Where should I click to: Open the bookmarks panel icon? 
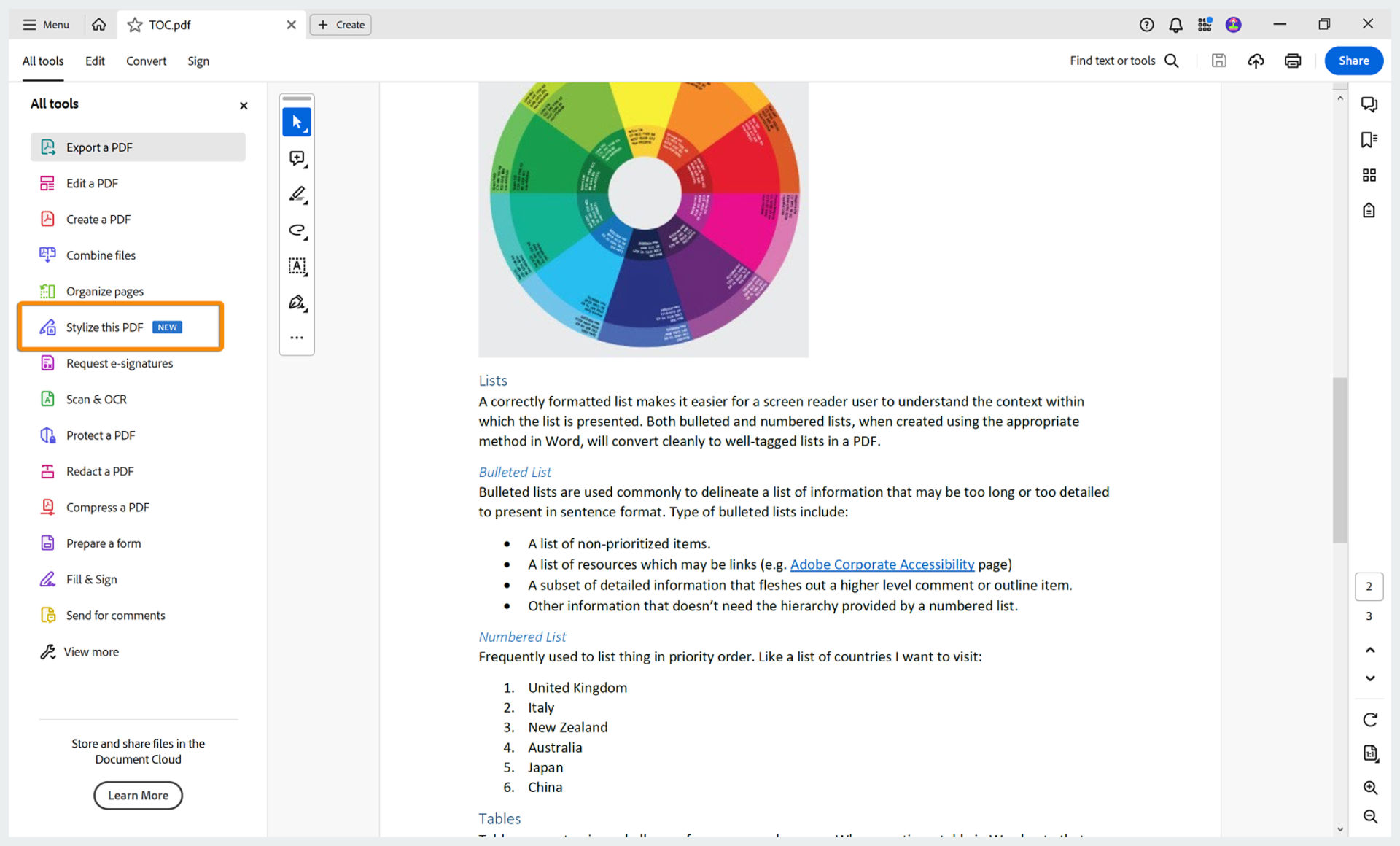tap(1369, 139)
